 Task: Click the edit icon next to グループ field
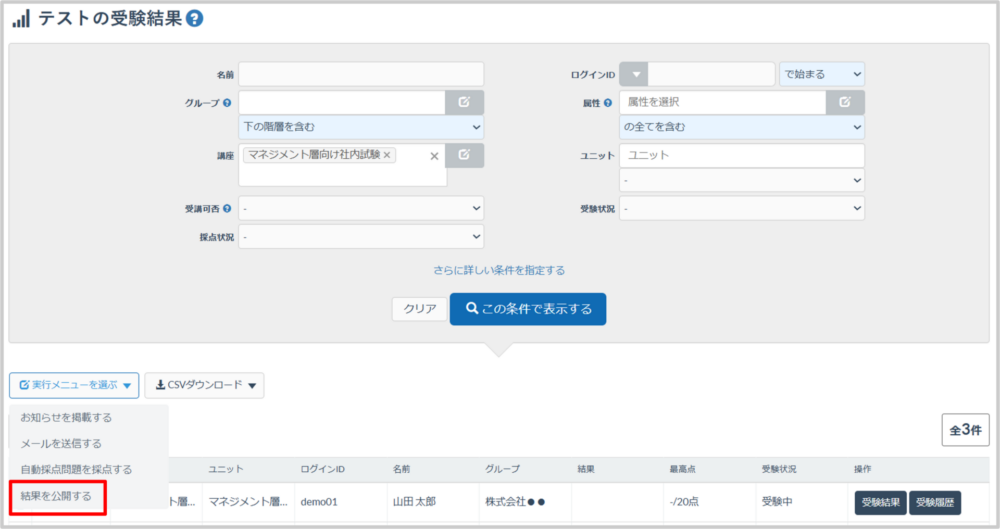pyautogui.click(x=464, y=102)
